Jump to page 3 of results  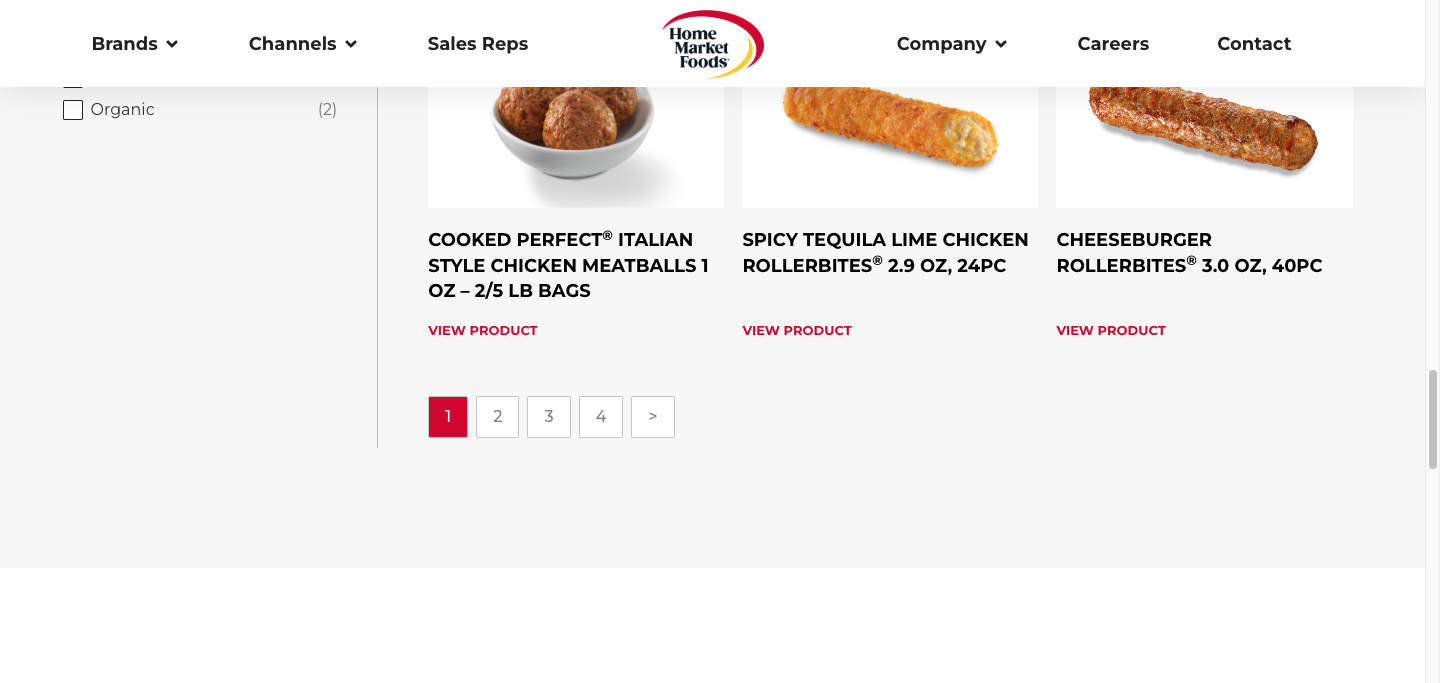(549, 417)
